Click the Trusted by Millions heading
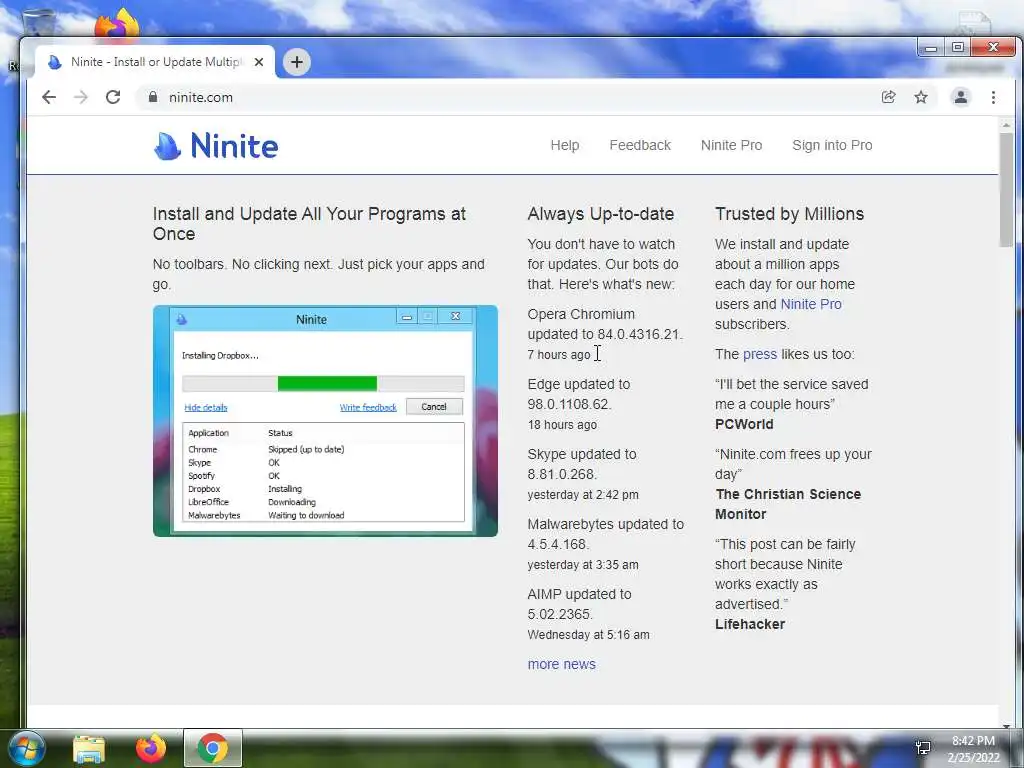1024x768 pixels. 789,214
